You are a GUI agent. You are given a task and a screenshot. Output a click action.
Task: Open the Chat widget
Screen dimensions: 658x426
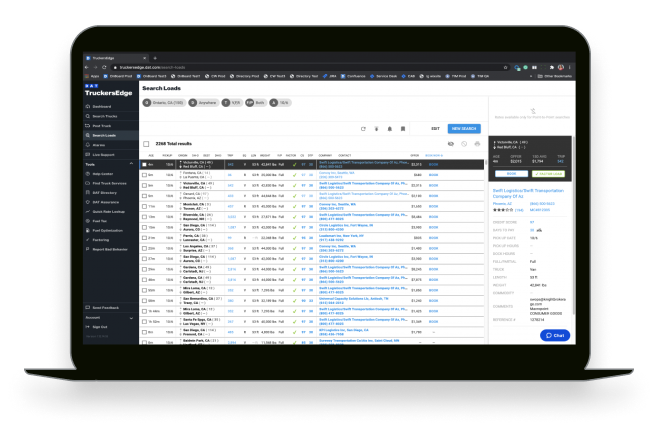555,335
